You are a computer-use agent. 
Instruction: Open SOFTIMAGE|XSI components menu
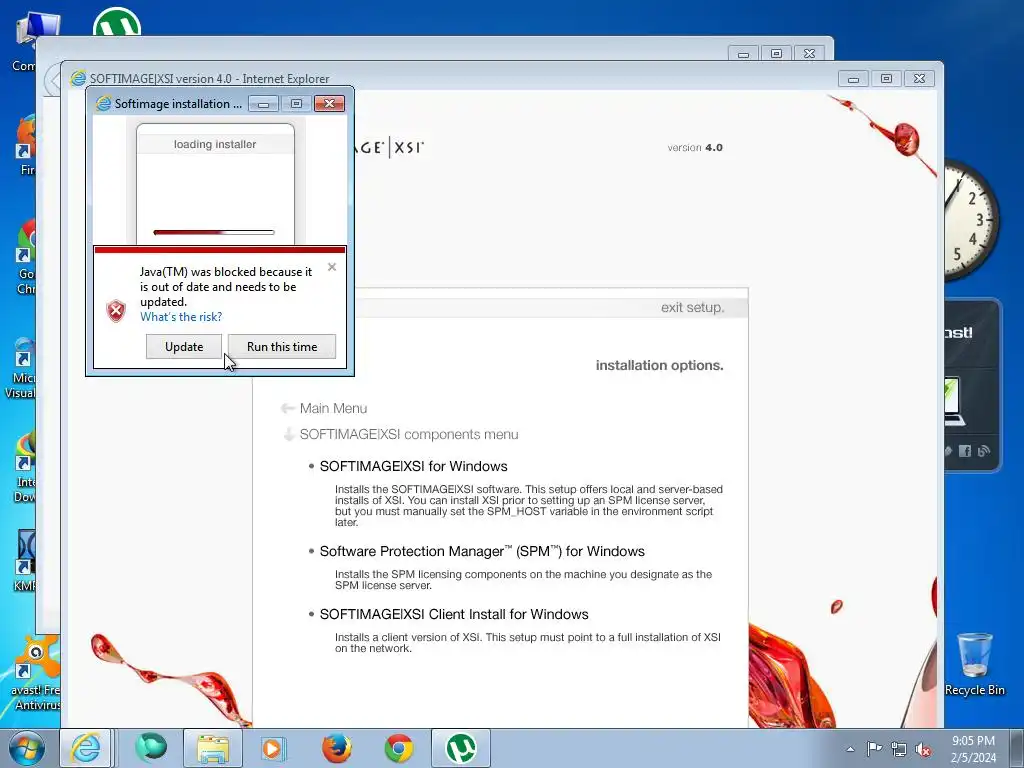click(409, 434)
